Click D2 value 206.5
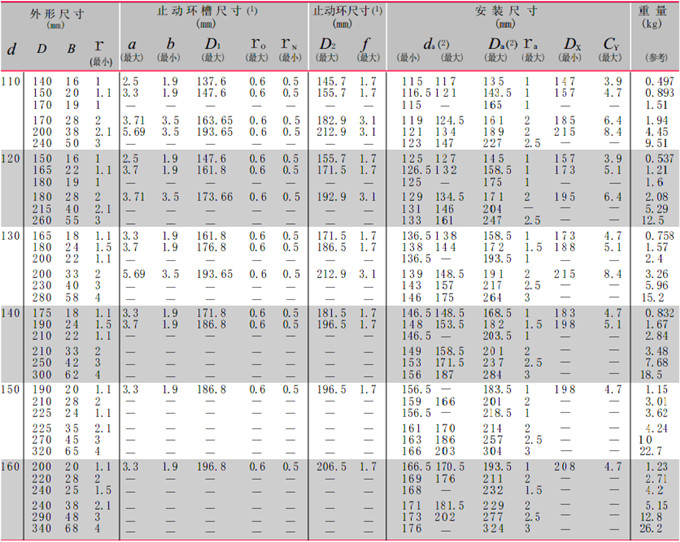Viewport: 680px width, 542px height. click(331, 467)
